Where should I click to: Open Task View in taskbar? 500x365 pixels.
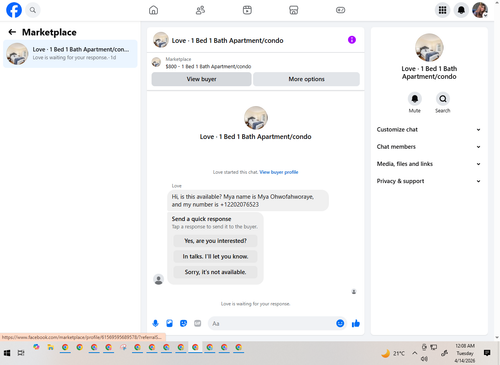[21, 353]
